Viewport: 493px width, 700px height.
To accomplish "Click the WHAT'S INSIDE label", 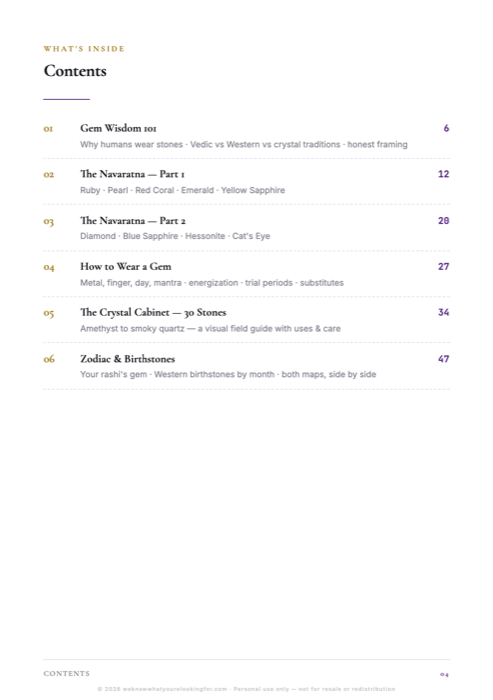I will point(84,49).
